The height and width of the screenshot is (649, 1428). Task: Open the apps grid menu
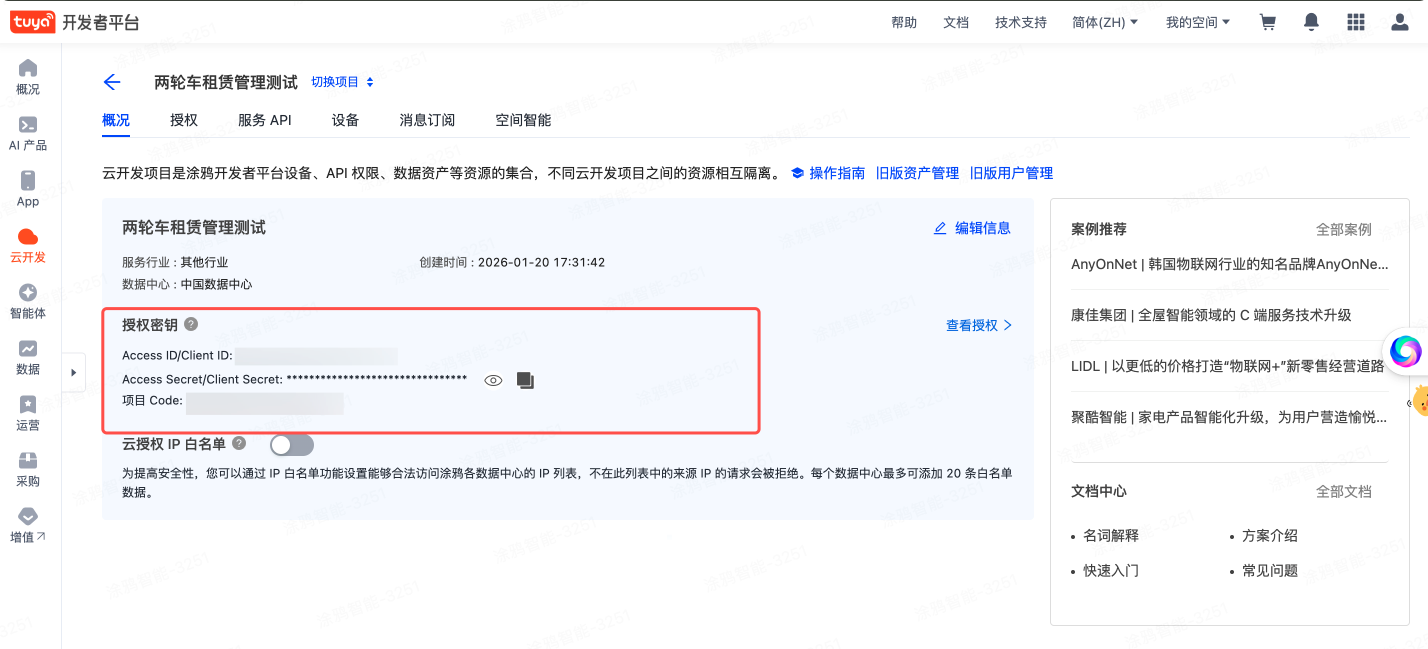[x=1355, y=21]
